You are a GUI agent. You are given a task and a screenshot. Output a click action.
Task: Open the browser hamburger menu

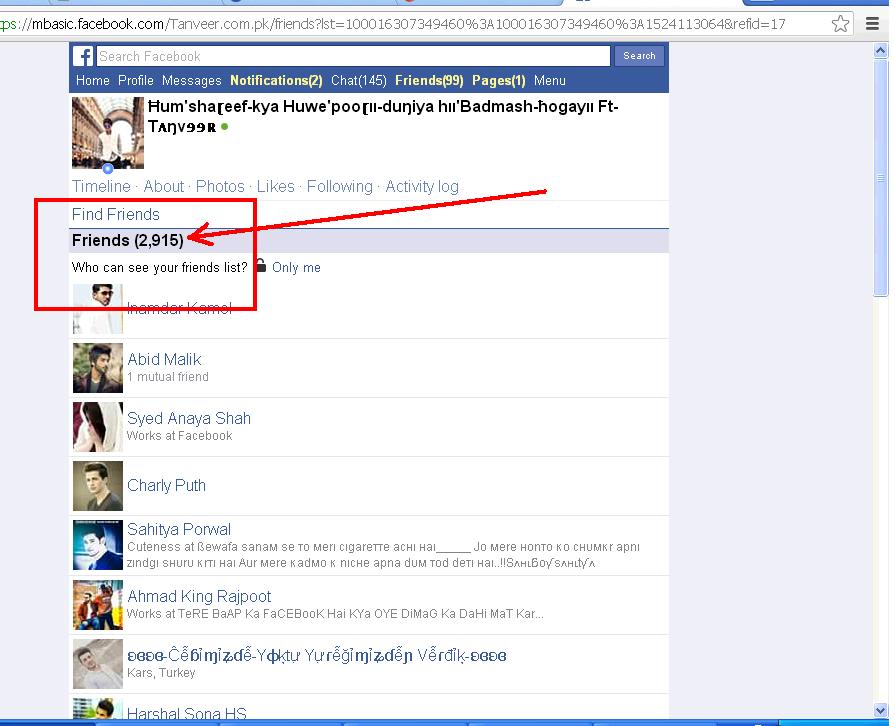point(872,24)
